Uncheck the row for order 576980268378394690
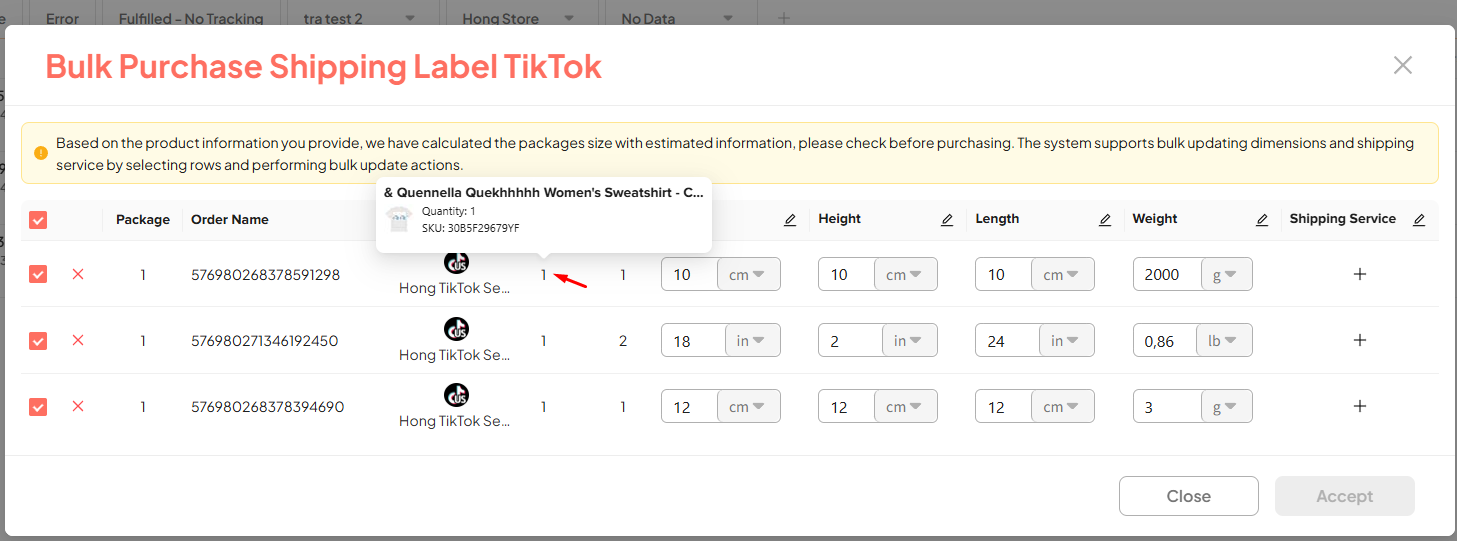Screen dimensions: 1457x541 [38, 407]
